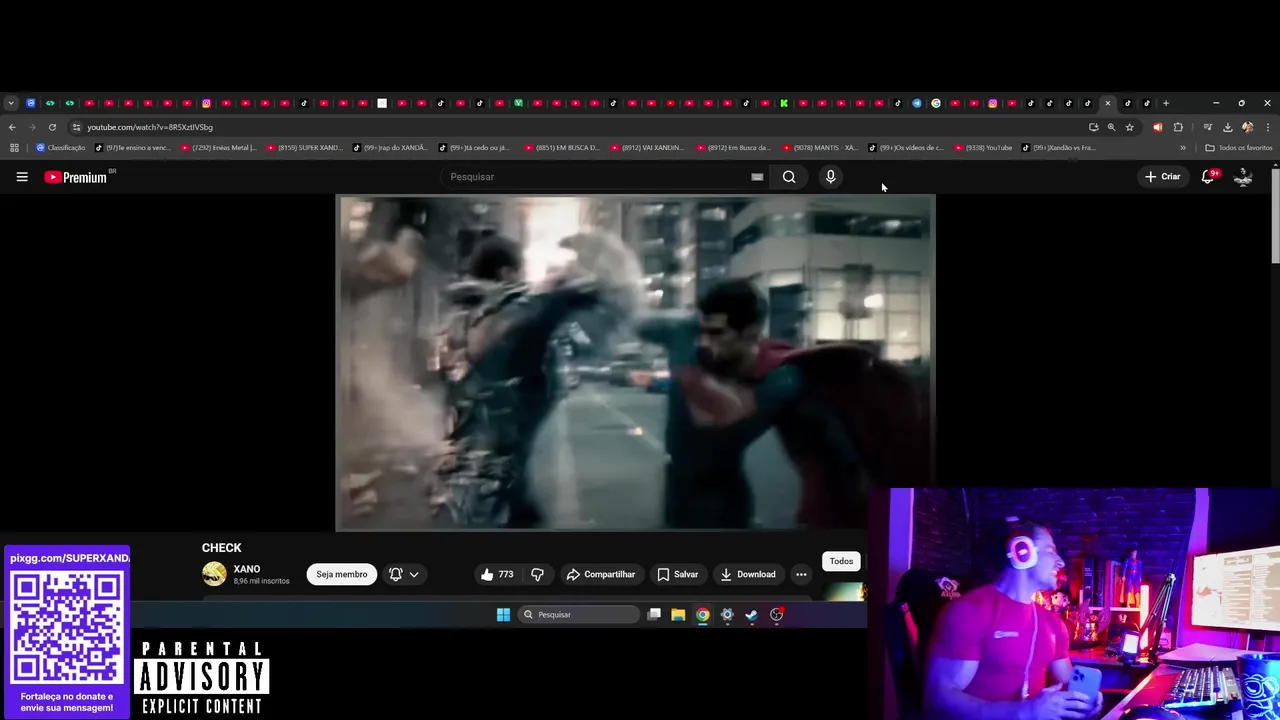
Task: Open Chrome zoom magnifier in address bar
Action: click(x=1111, y=127)
